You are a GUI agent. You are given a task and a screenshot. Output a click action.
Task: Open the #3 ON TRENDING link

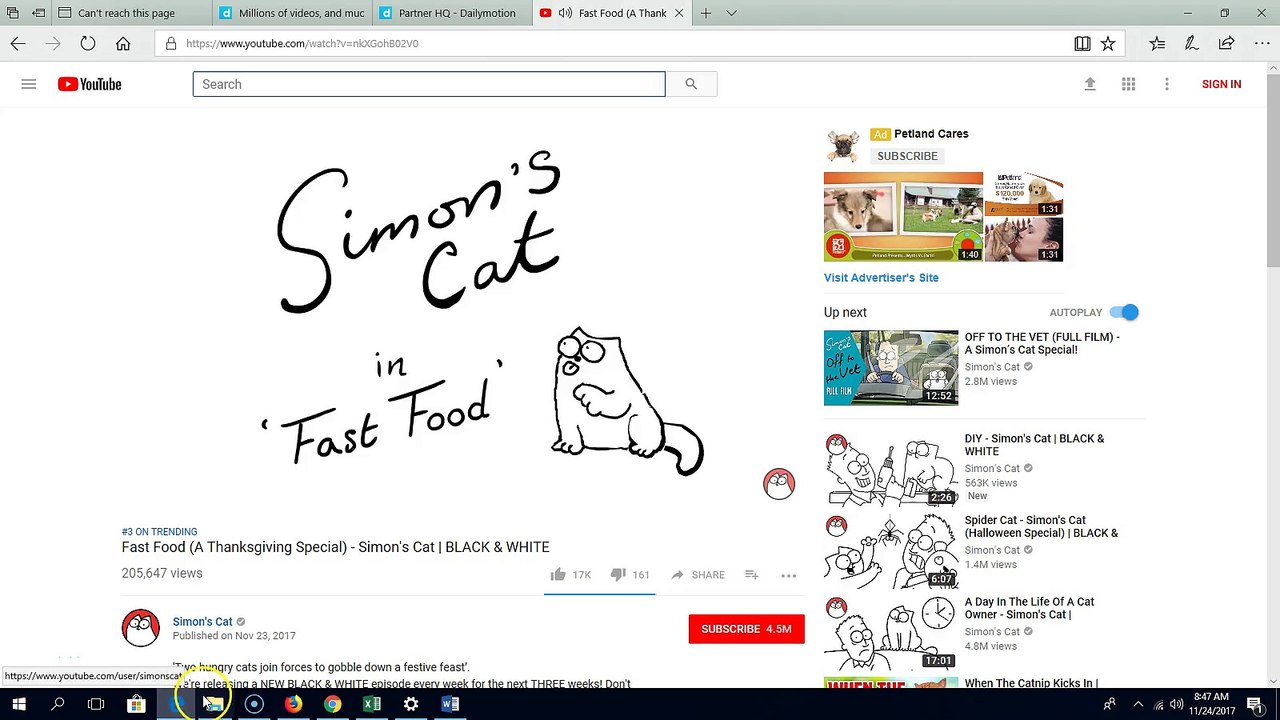pyautogui.click(x=159, y=532)
